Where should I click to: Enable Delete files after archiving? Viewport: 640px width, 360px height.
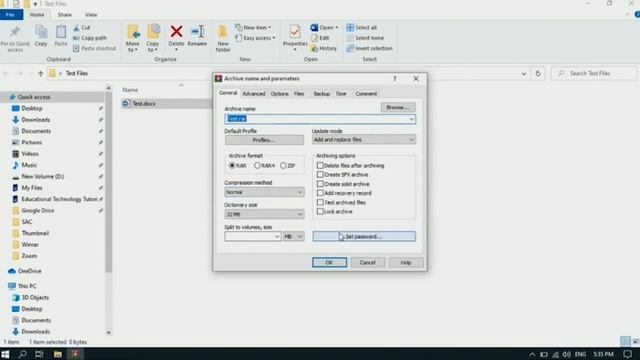click(x=320, y=166)
